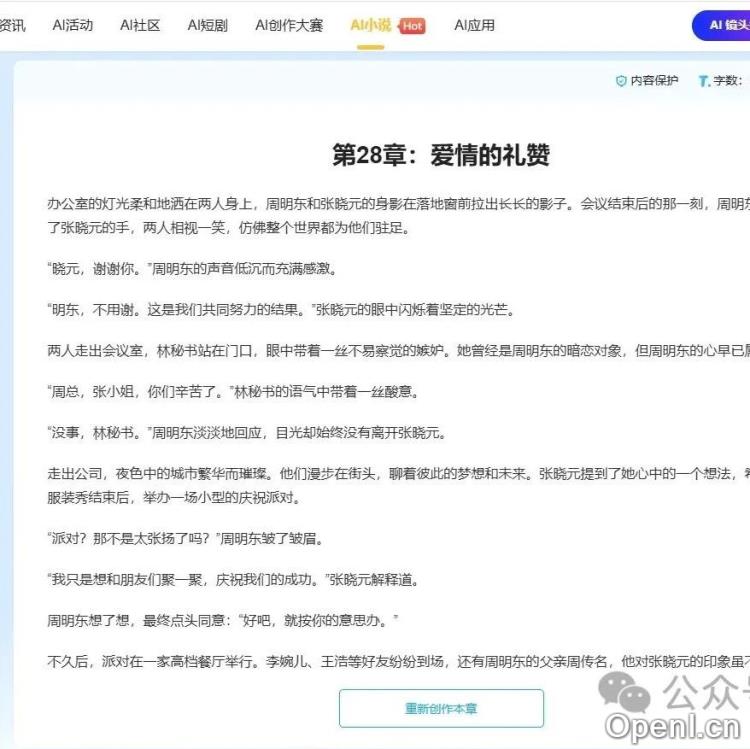The height and width of the screenshot is (749, 750).
Task: Click the line starting 周明东想了想
Action: point(223,621)
